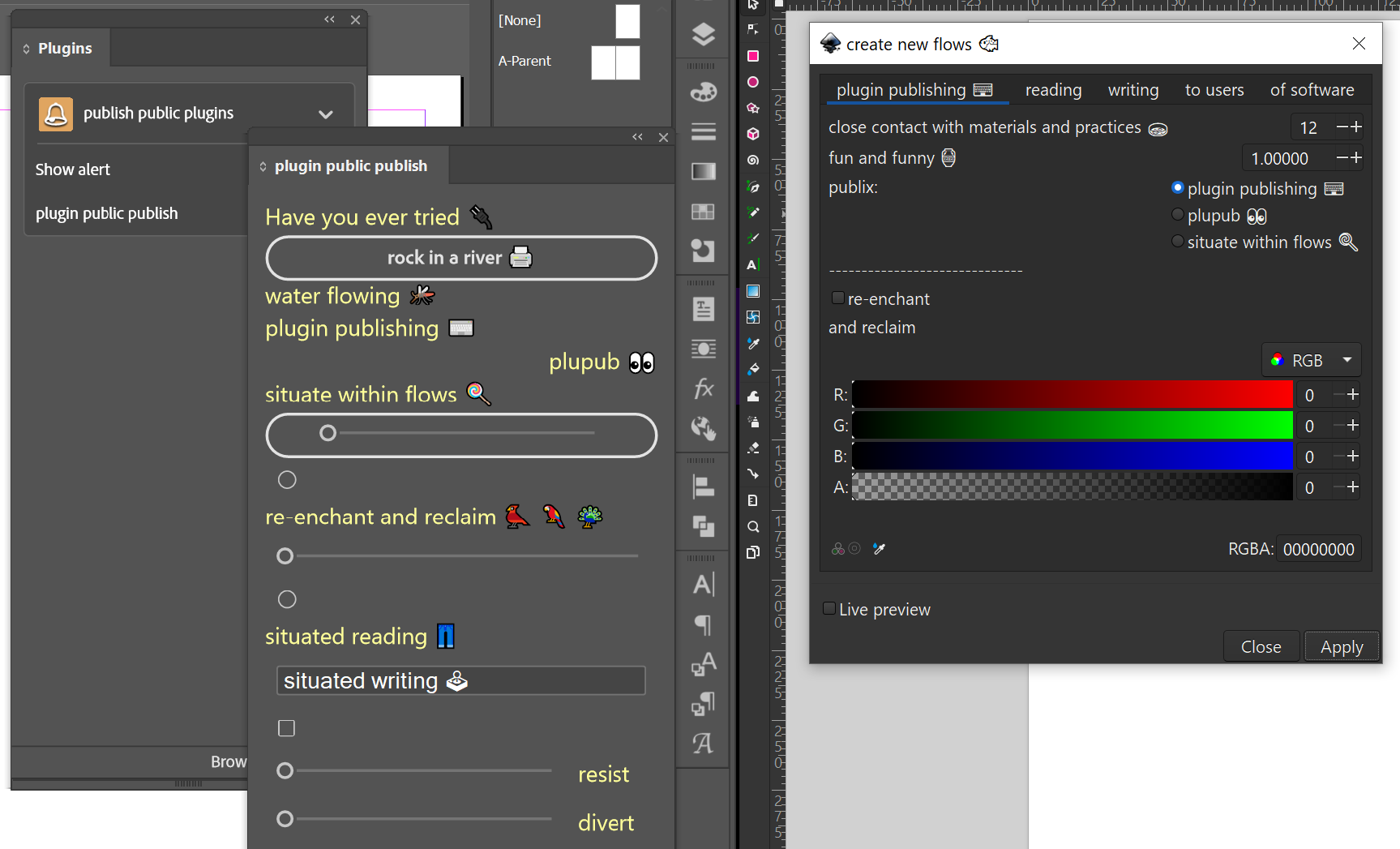This screenshot has height=849, width=1400.
Task: Click the 'resist' slider track
Action: pyautogui.click(x=423, y=770)
